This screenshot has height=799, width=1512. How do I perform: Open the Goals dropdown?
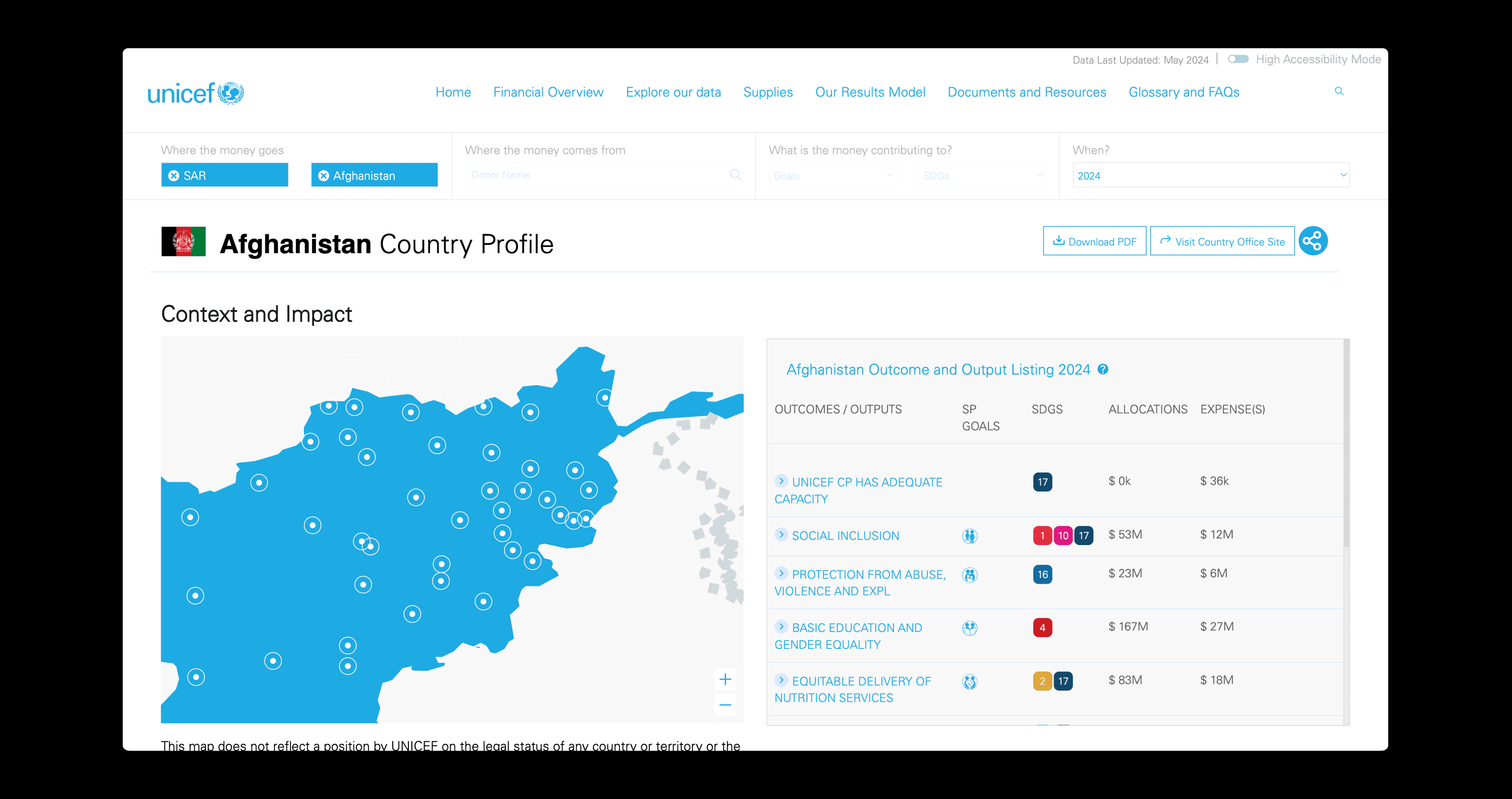point(832,175)
